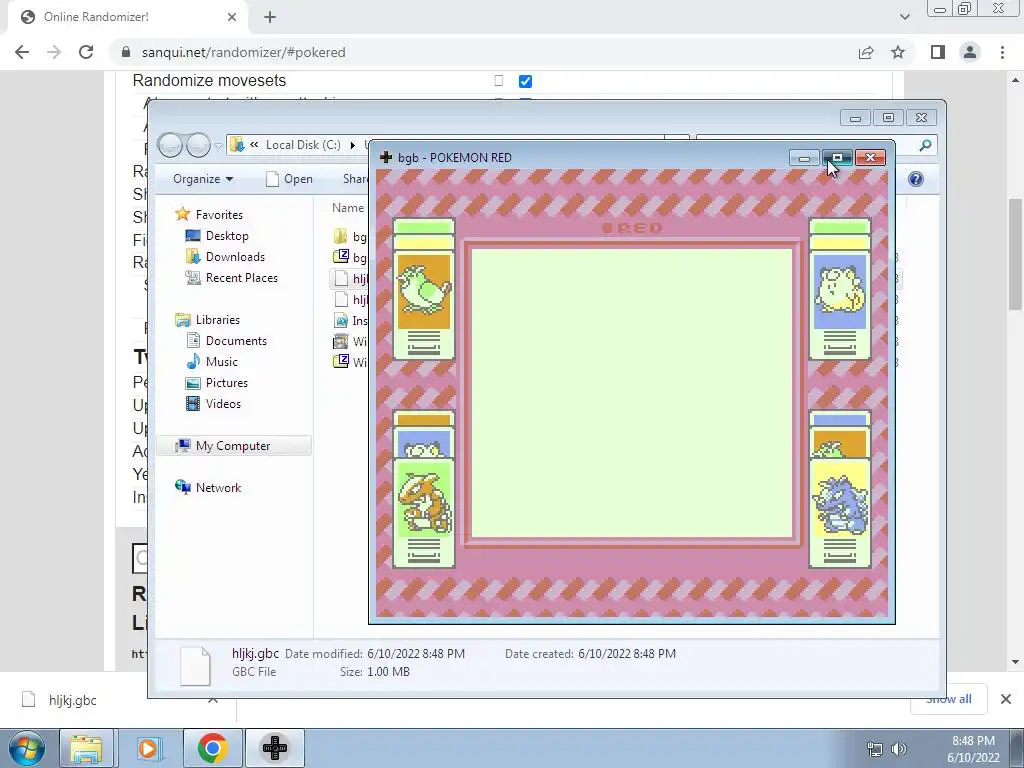Click the bgb plus-sign title icon

(x=386, y=157)
